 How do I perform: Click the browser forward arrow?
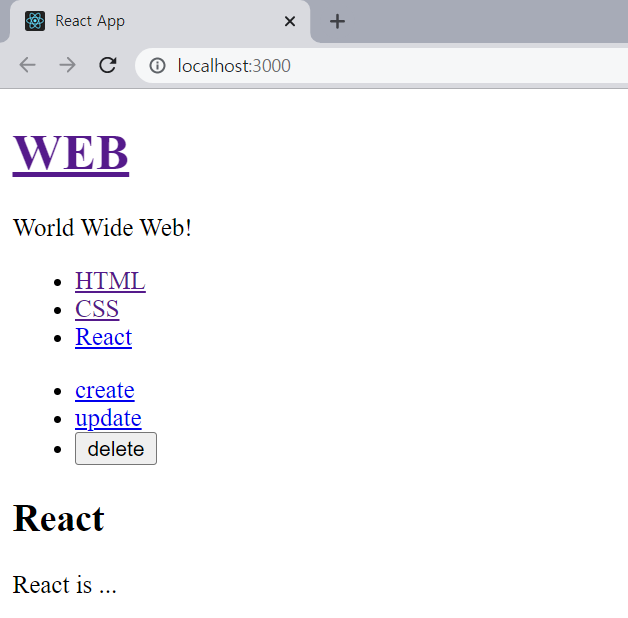pos(67,65)
